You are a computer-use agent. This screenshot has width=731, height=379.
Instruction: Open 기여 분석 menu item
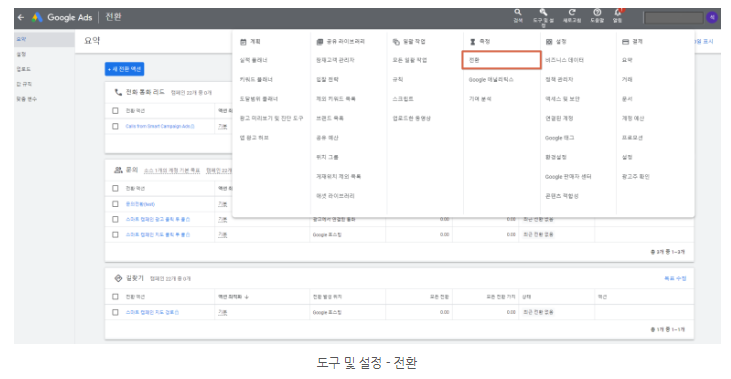pyautogui.click(x=480, y=99)
